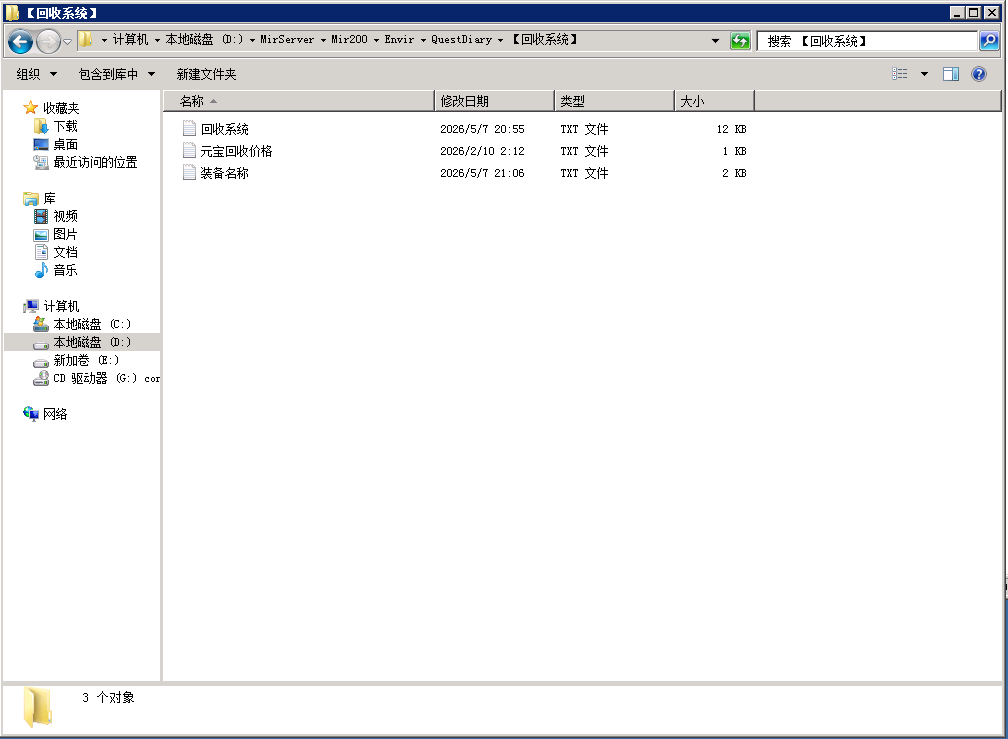Screen dimensions: 1008x739
Task: Open 计算机 in navigation pane
Action: pyautogui.click(x=61, y=306)
